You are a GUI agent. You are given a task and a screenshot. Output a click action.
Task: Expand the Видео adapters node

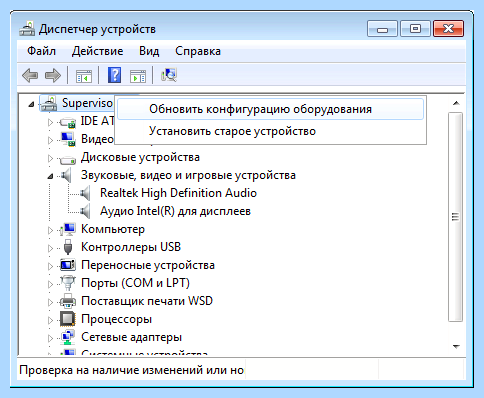pos(50,140)
